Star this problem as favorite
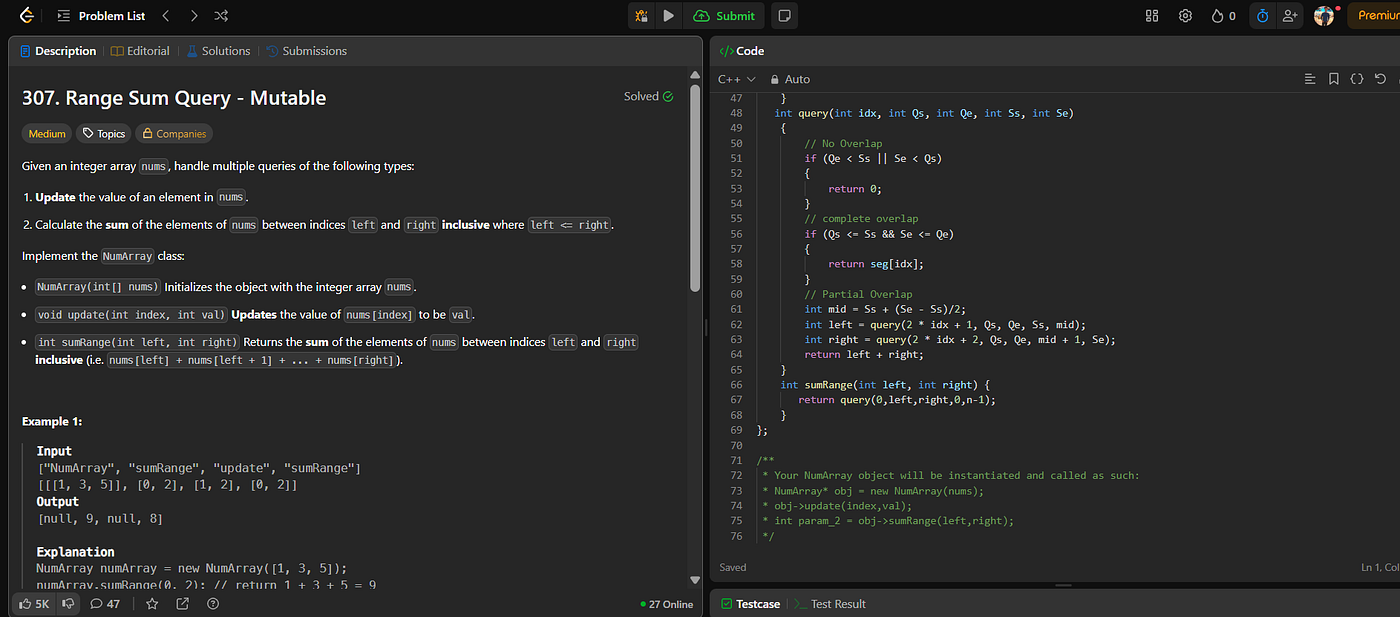 (152, 604)
